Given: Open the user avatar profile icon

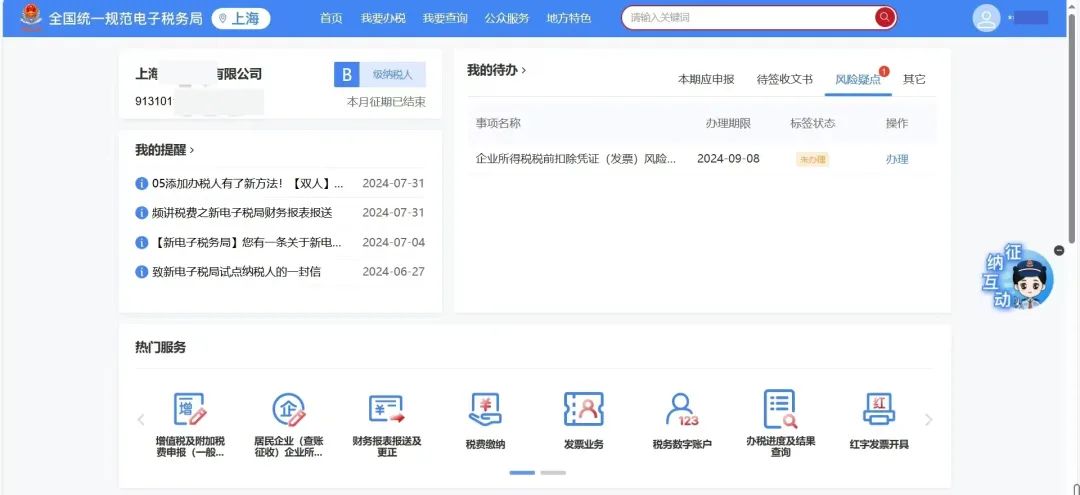Looking at the screenshot, I should coord(986,18).
